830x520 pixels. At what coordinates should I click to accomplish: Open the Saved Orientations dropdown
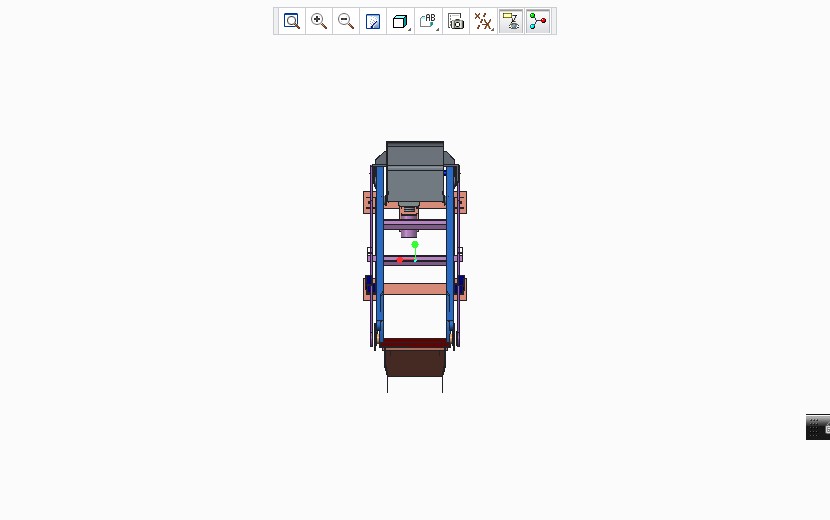428,21
